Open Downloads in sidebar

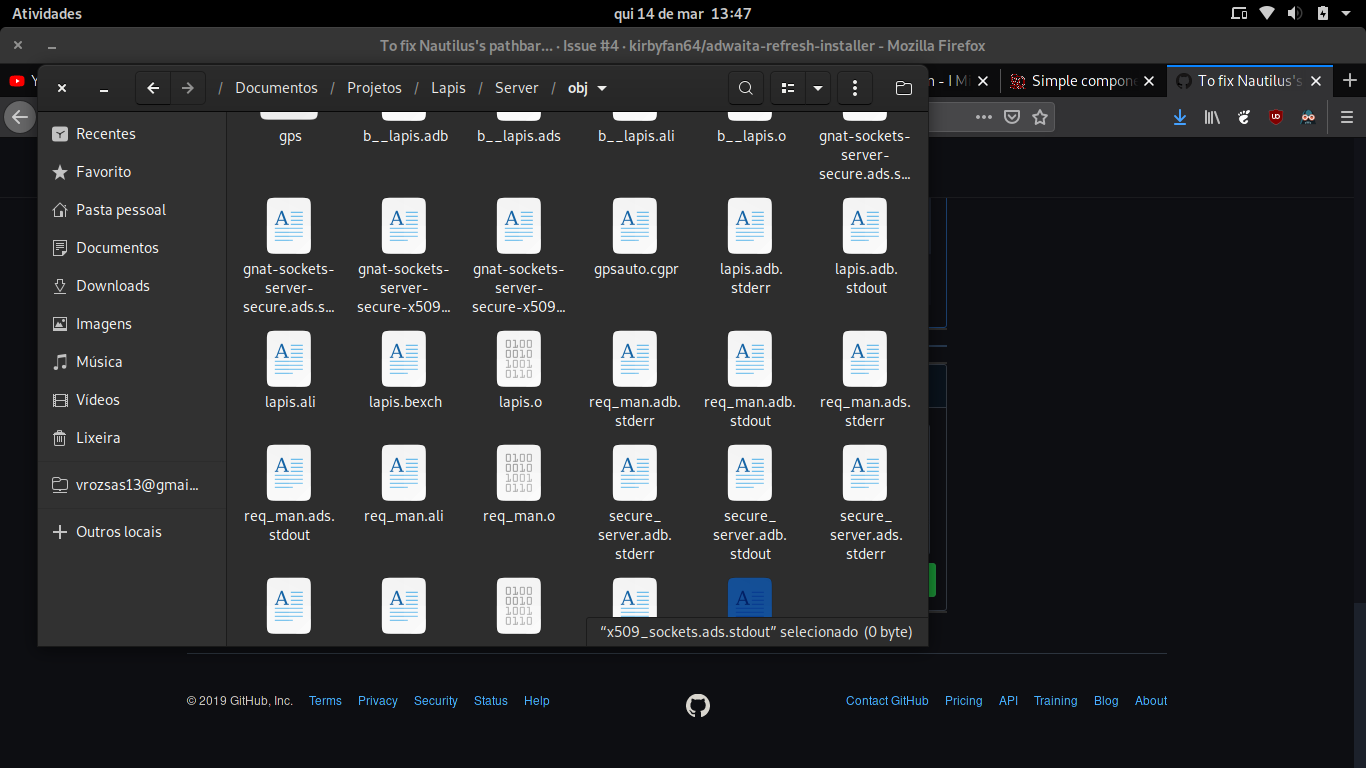click(132, 286)
